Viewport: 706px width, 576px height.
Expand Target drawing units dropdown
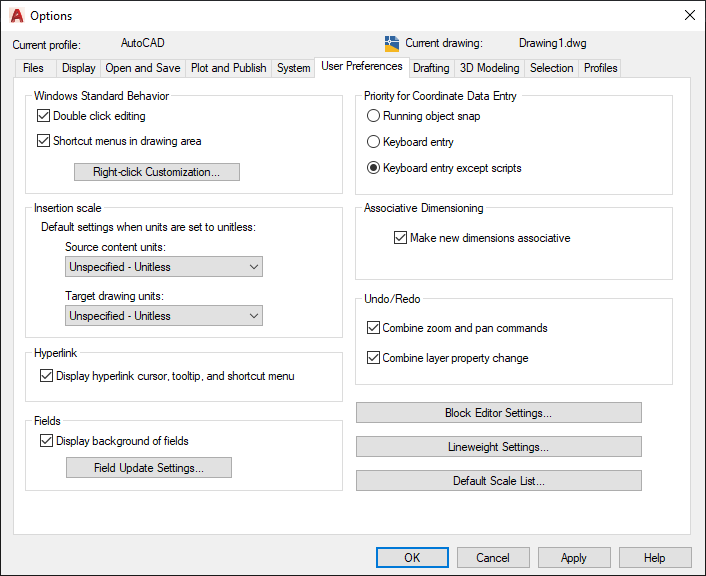[x=164, y=316]
